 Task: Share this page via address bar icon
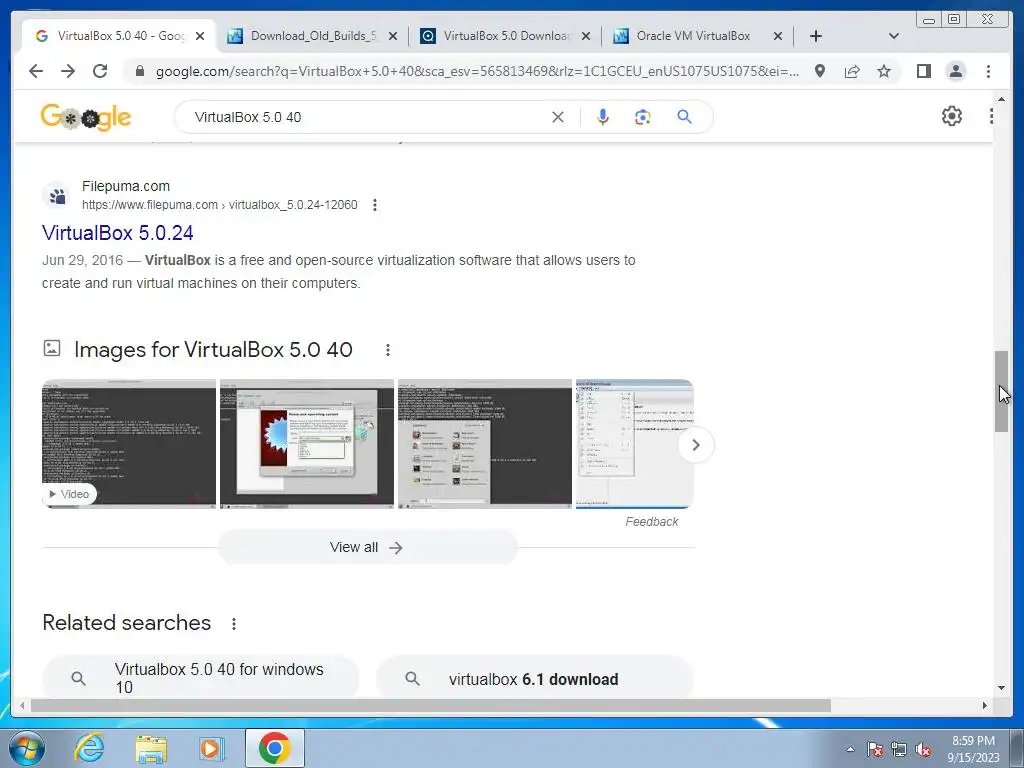click(852, 71)
